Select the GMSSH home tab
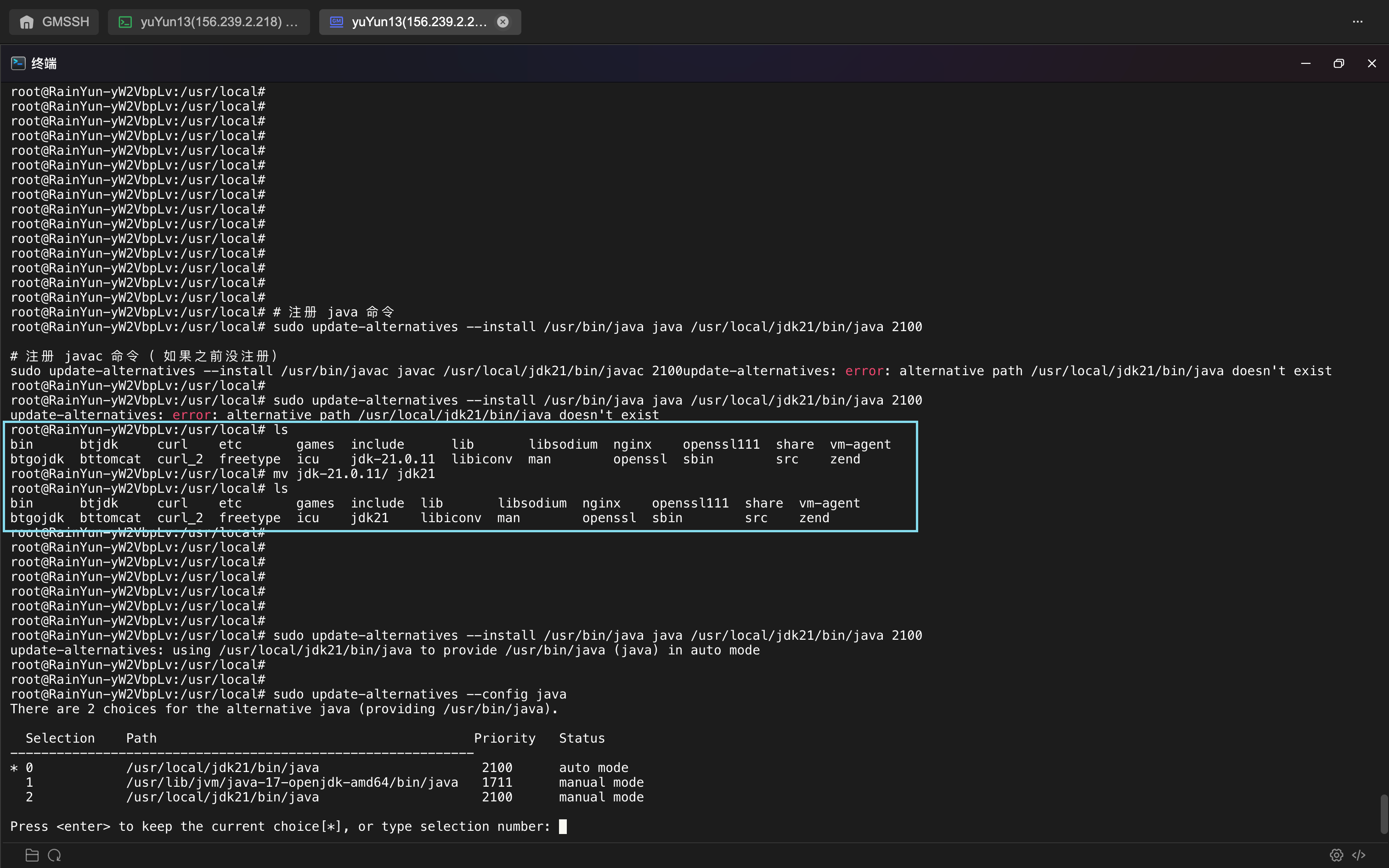1389x868 pixels. click(54, 22)
